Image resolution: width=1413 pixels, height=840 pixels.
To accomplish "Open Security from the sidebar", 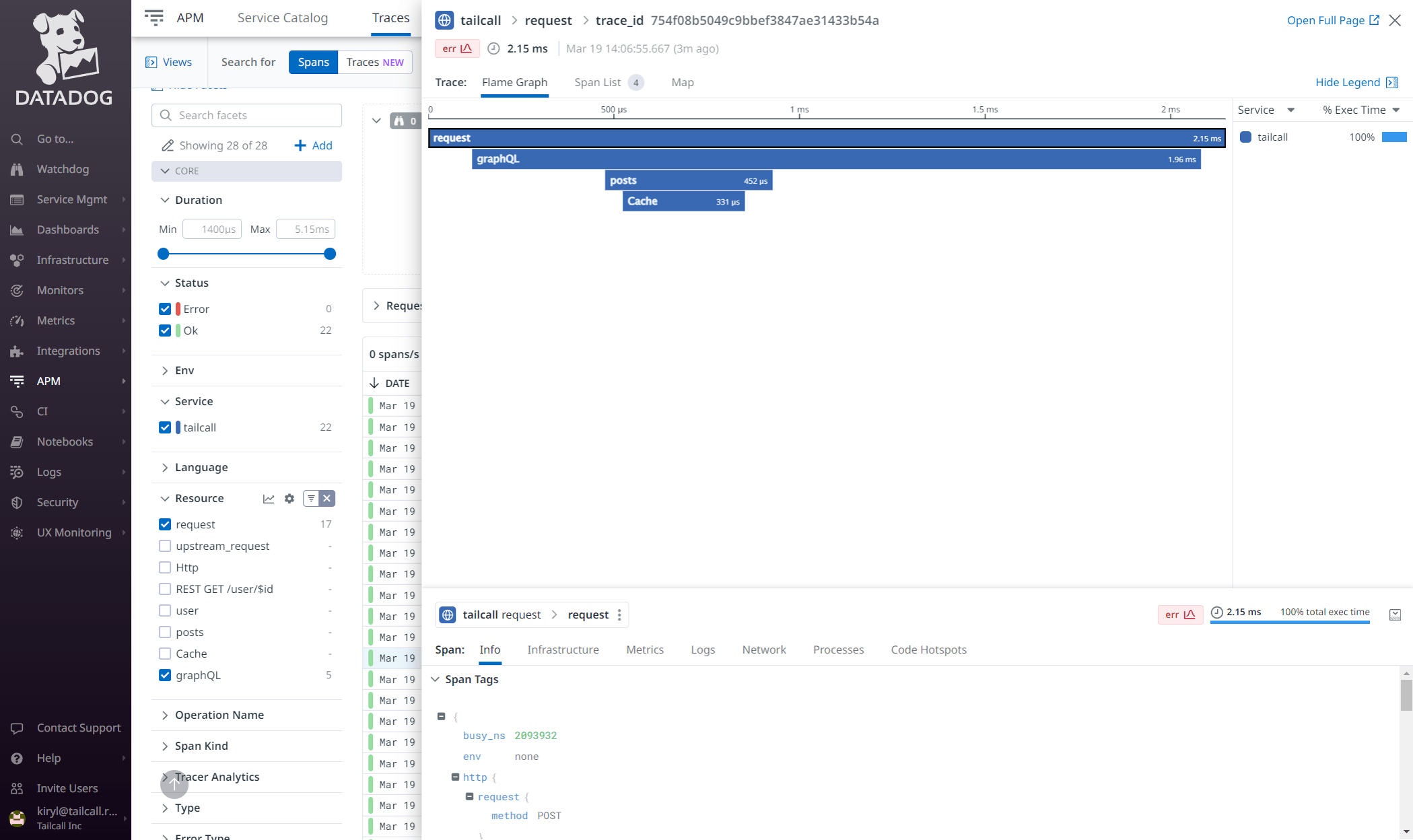I will (x=57, y=502).
